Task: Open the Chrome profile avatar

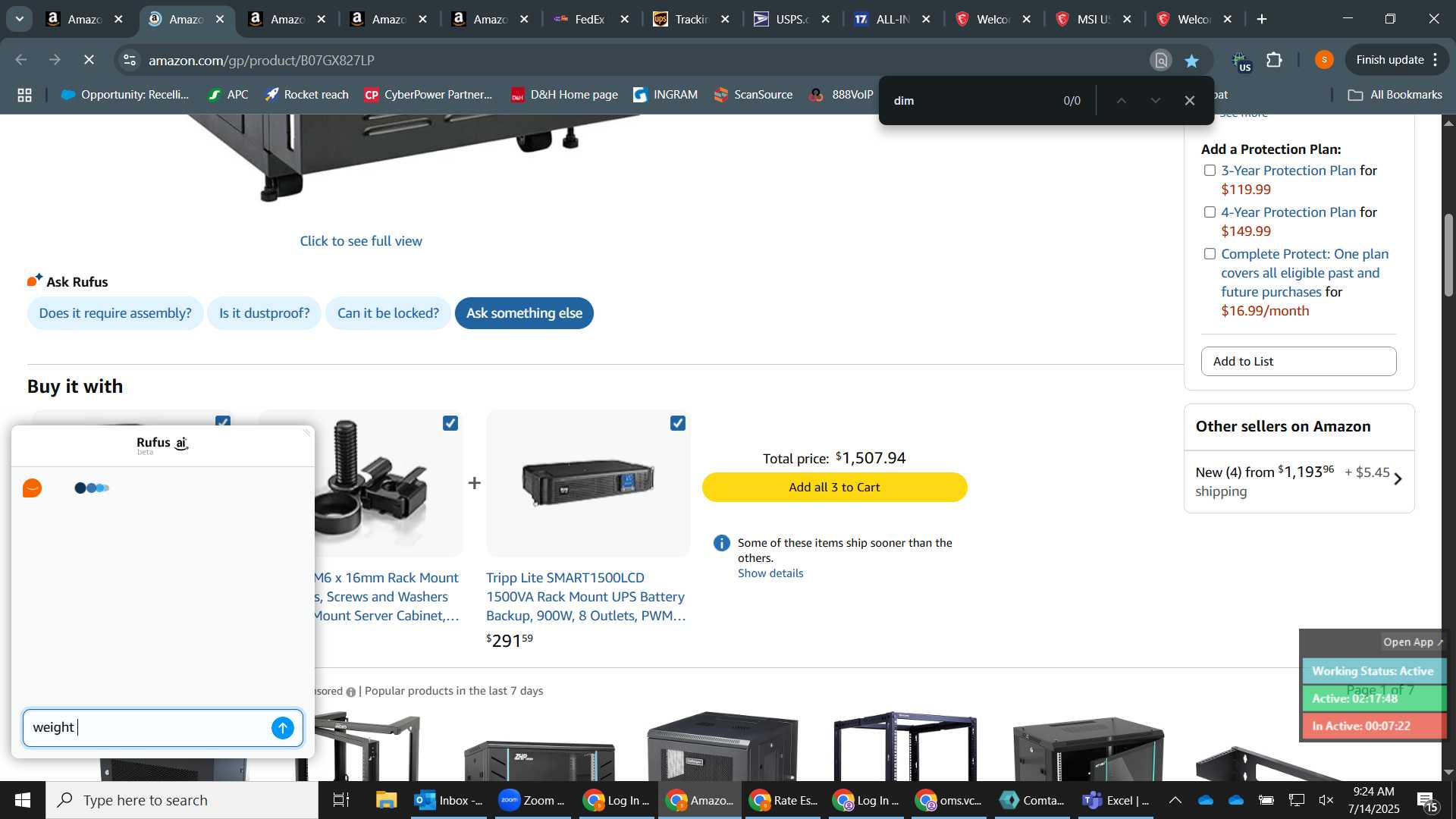Action: click(1324, 60)
